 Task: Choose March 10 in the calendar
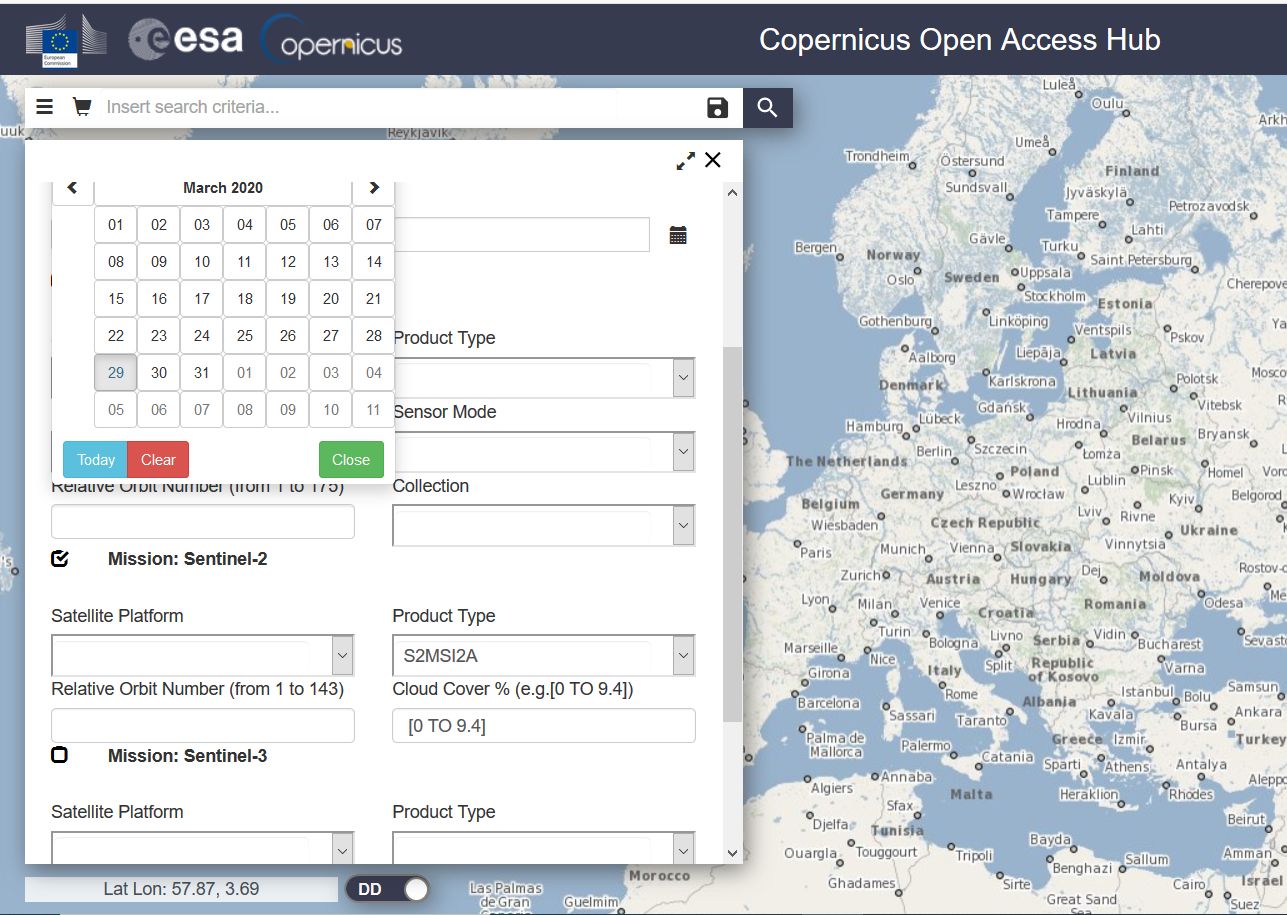(202, 262)
